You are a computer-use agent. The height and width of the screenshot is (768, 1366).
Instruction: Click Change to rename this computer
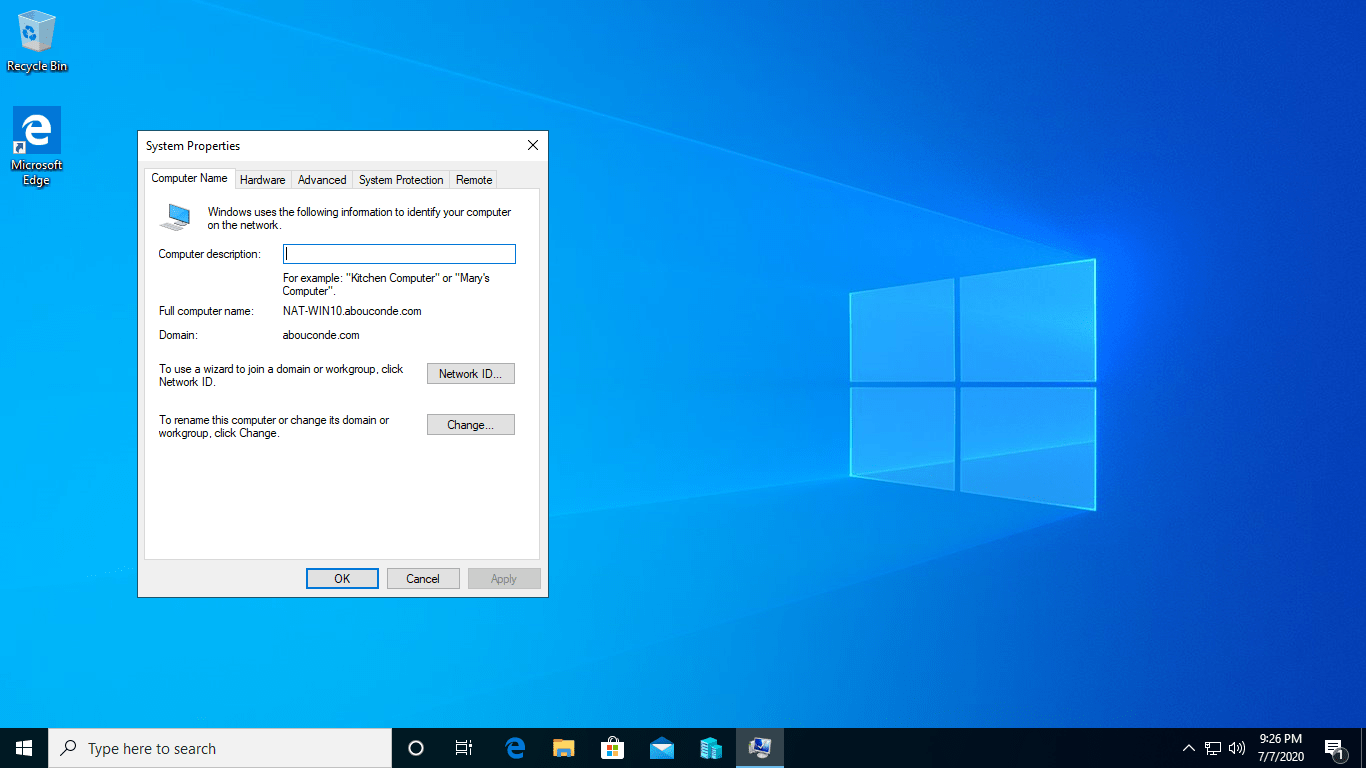pos(470,424)
